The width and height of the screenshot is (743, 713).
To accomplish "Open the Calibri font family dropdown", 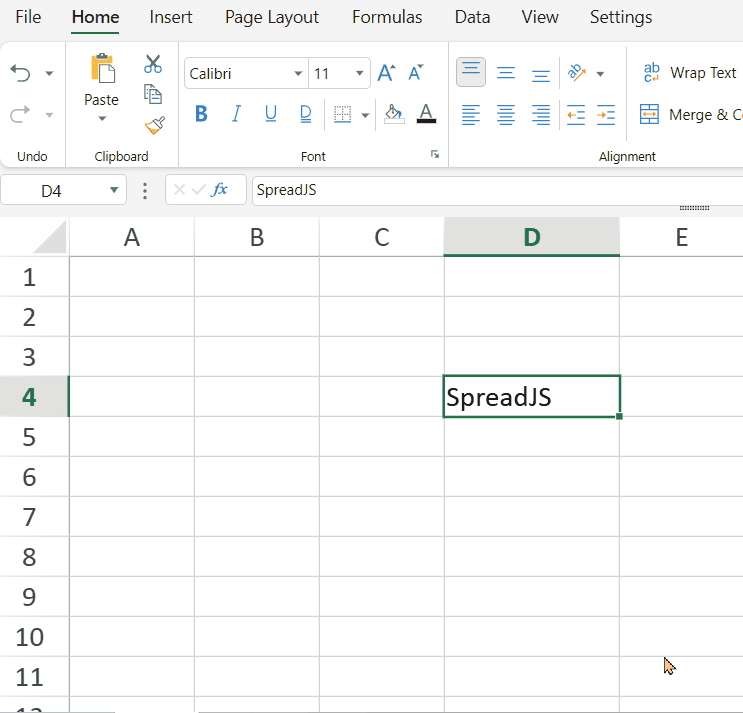I will click(298, 73).
